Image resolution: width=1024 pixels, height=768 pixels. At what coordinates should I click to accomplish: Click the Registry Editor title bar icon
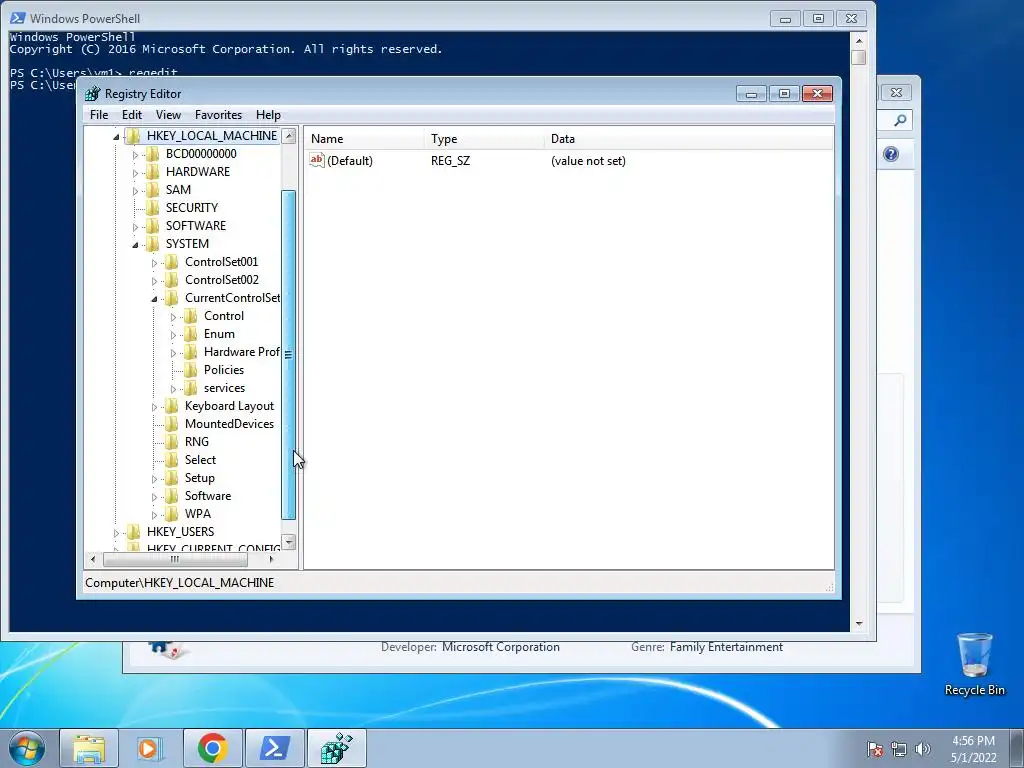click(x=93, y=94)
